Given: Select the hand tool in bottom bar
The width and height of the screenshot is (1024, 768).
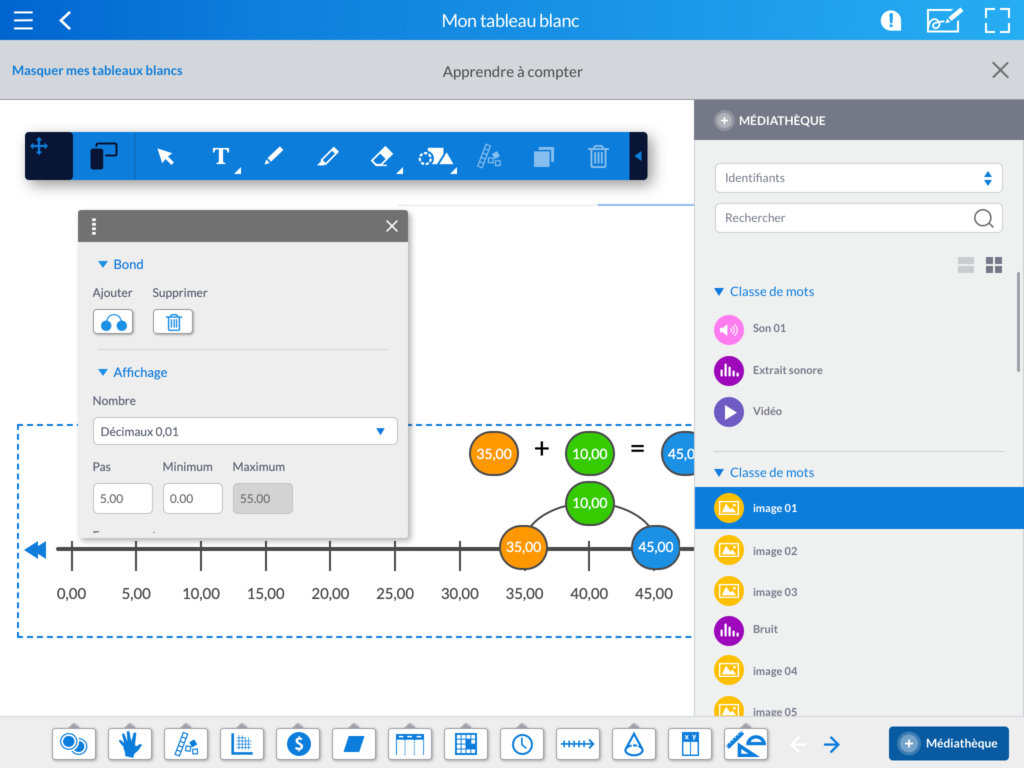Looking at the screenshot, I should [x=130, y=743].
